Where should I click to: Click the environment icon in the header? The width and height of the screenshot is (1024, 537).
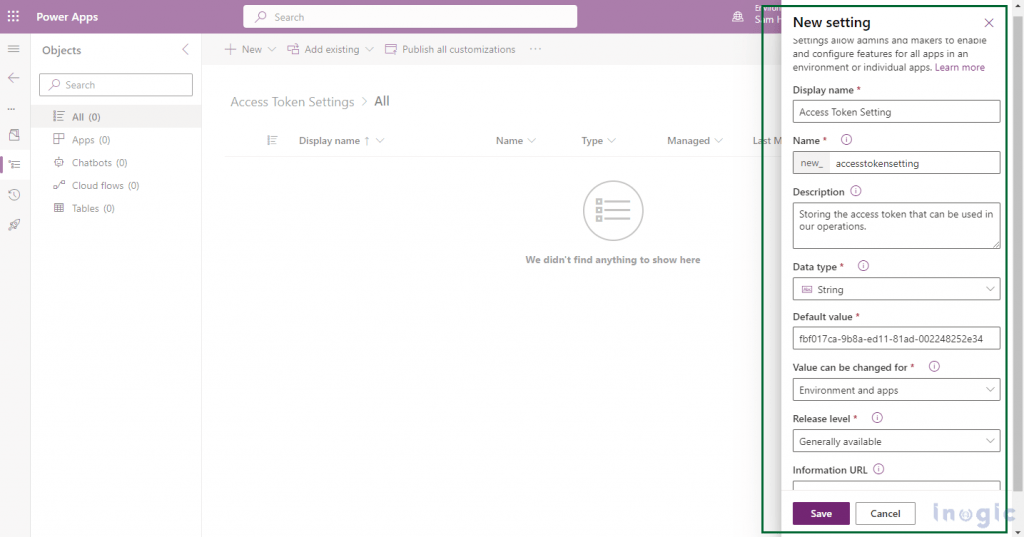click(738, 17)
